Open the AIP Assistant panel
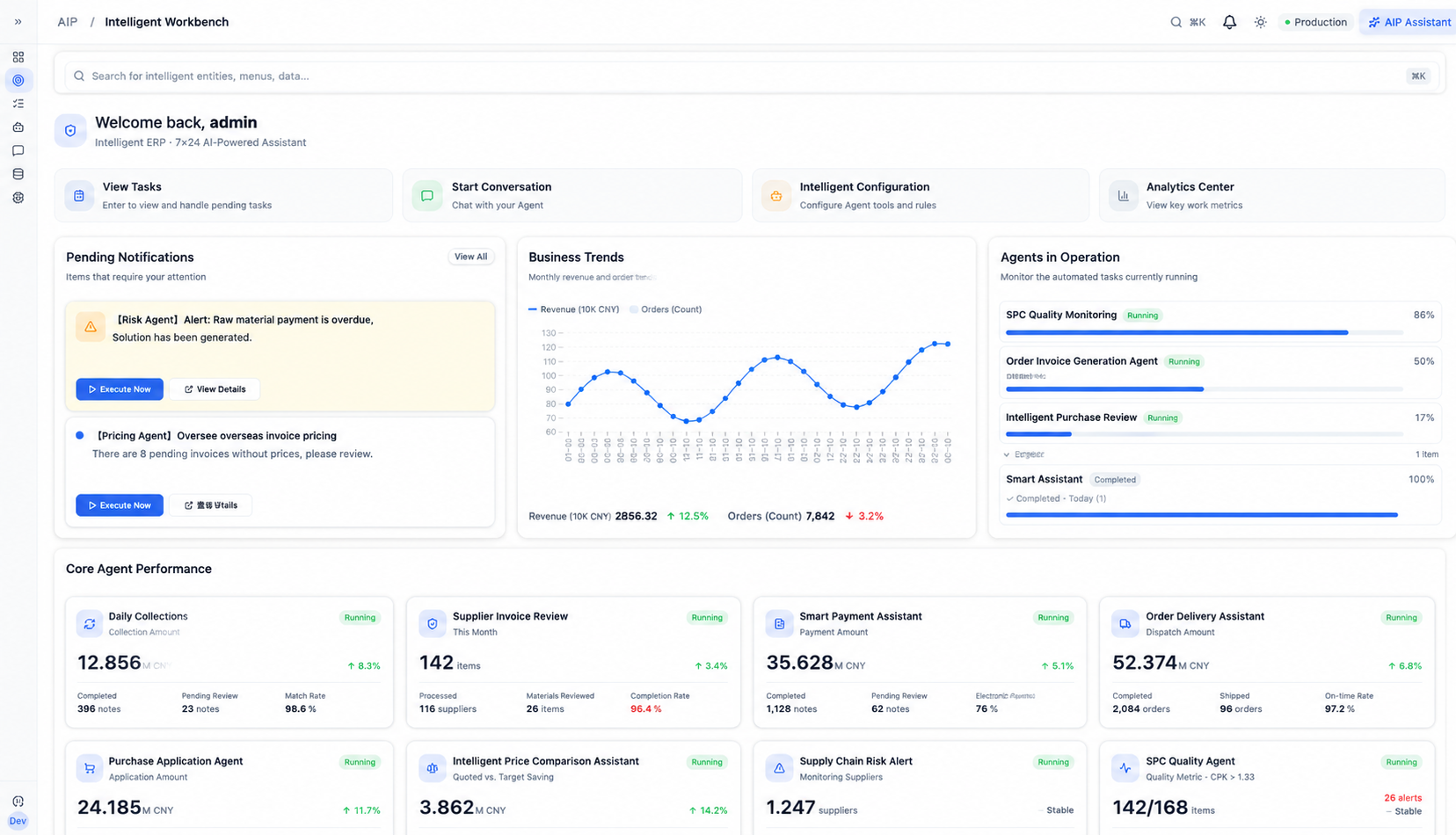1456x835 pixels. [x=1409, y=22]
